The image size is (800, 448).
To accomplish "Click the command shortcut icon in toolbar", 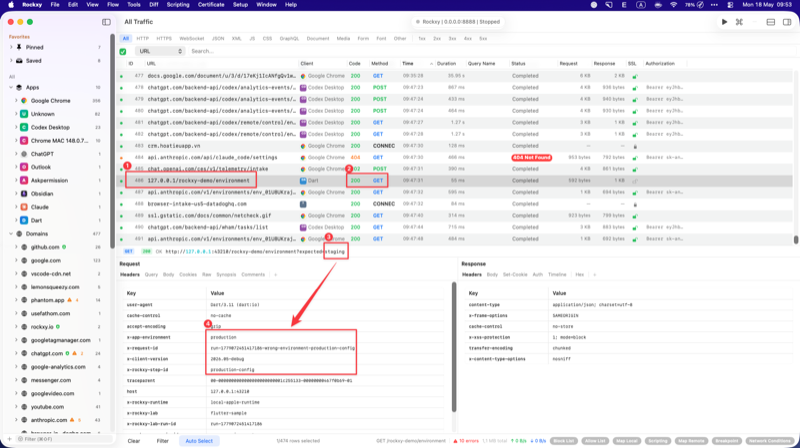I will point(739,22).
